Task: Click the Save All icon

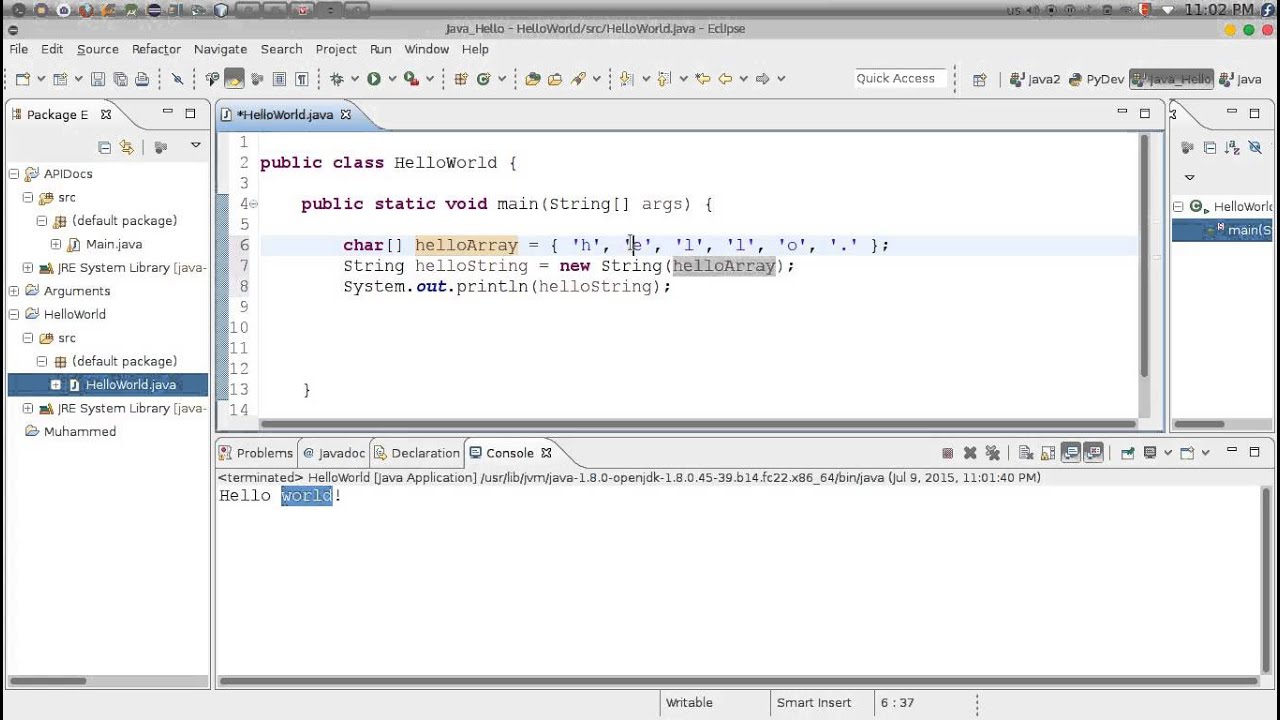Action: click(x=120, y=79)
